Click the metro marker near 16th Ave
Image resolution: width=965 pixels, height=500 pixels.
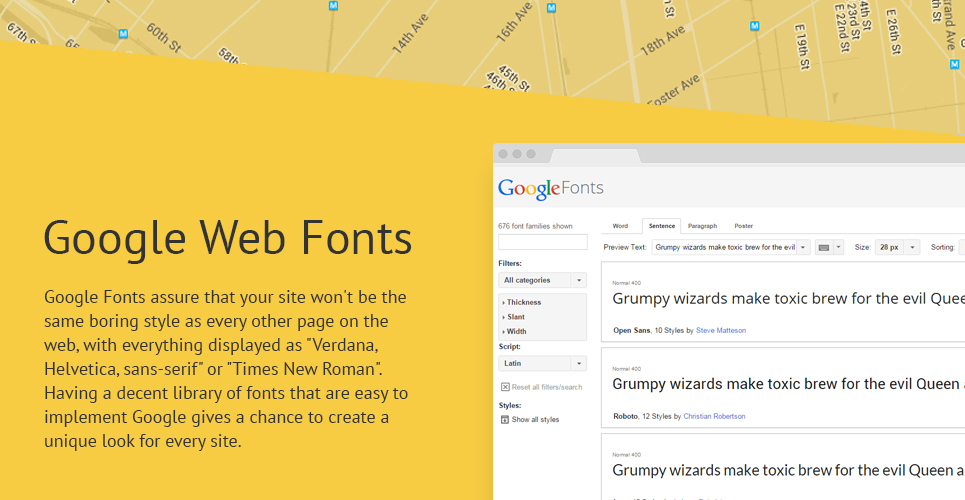(x=551, y=8)
